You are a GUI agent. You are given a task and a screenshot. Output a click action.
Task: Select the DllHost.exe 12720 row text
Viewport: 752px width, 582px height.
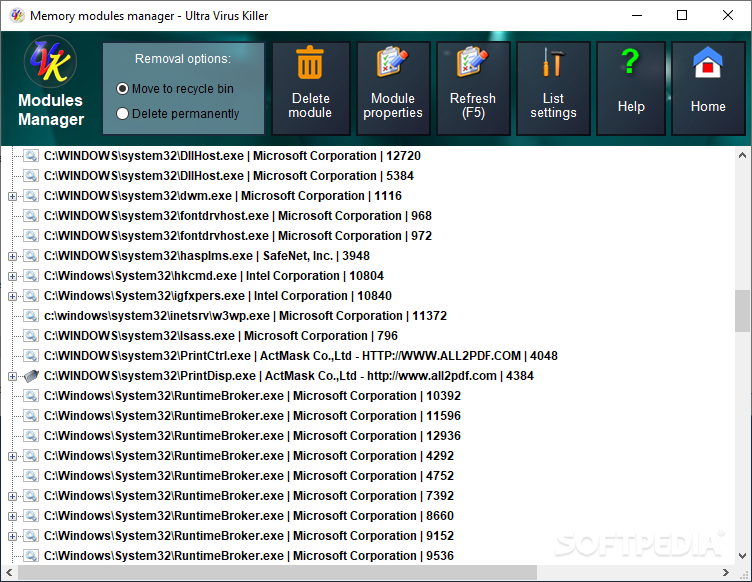pos(232,156)
